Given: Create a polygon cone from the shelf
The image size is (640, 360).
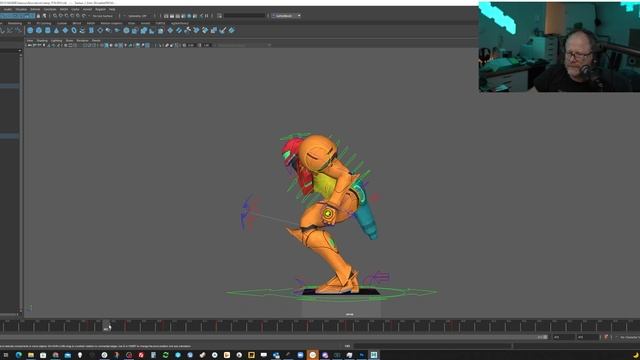Looking at the screenshot, I should click(56, 31).
